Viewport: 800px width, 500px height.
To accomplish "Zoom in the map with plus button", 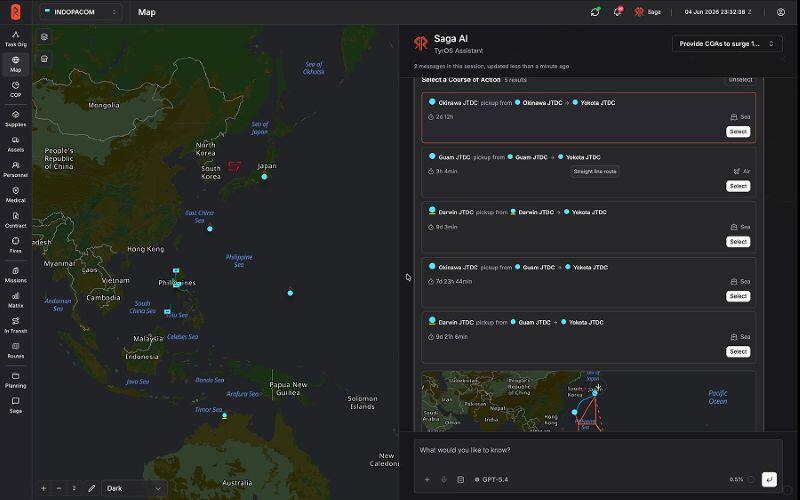I will click(44, 488).
